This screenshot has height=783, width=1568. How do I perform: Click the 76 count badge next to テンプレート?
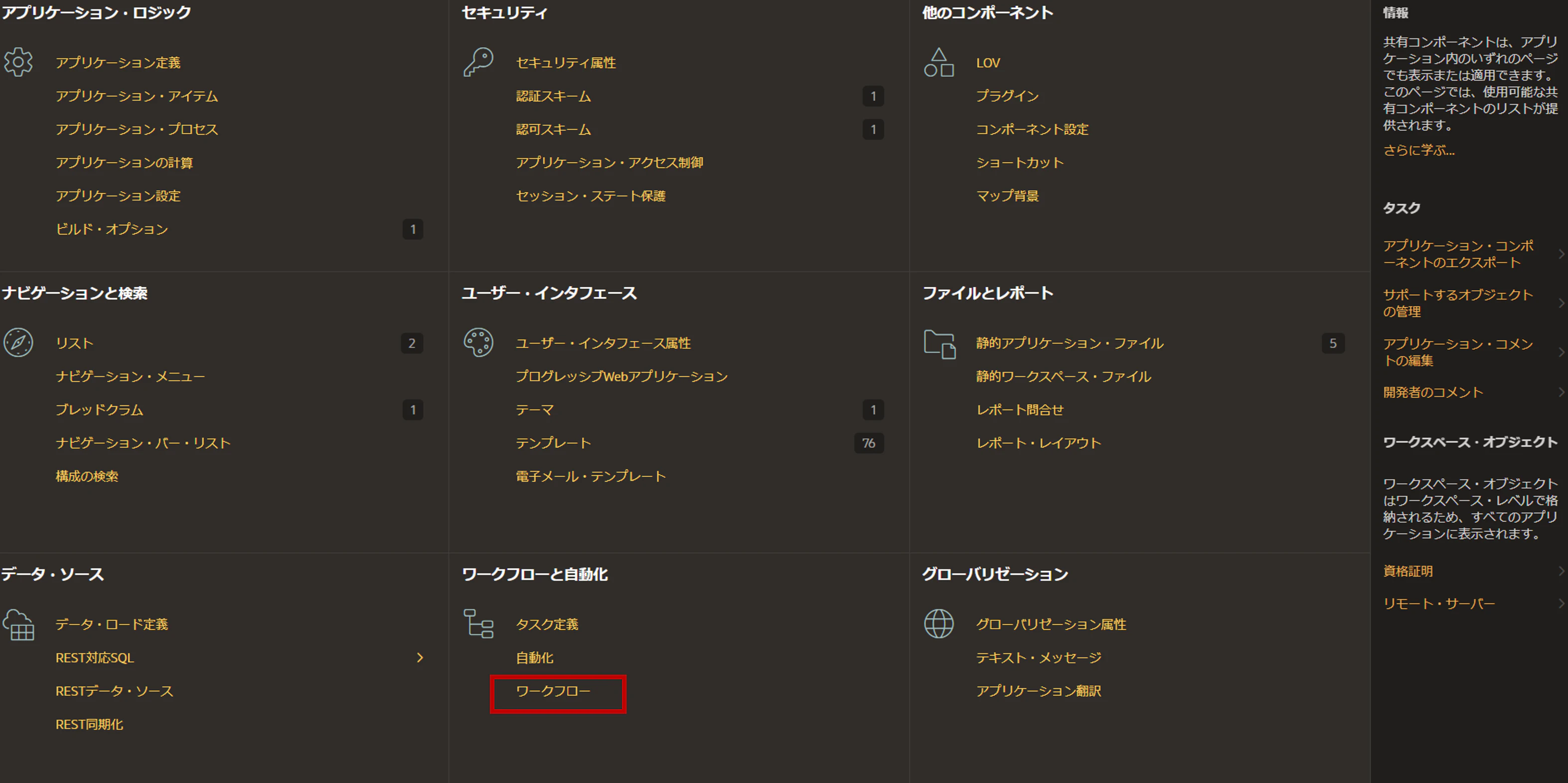[869, 443]
